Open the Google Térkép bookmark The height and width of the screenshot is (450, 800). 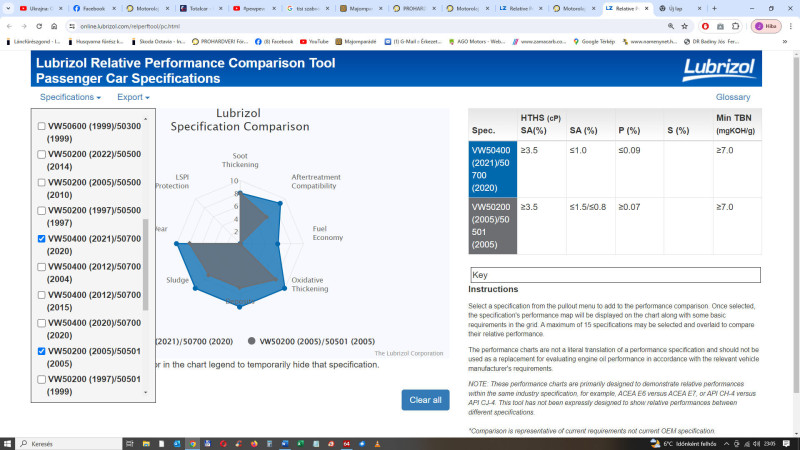[594, 41]
